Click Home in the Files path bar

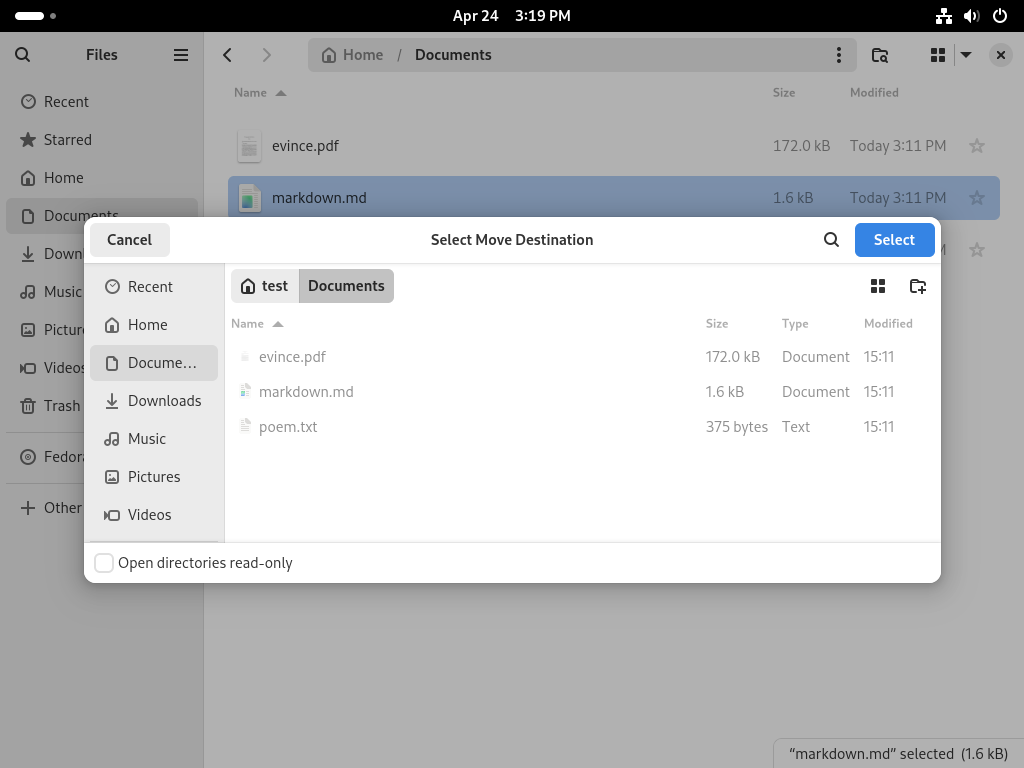point(352,55)
